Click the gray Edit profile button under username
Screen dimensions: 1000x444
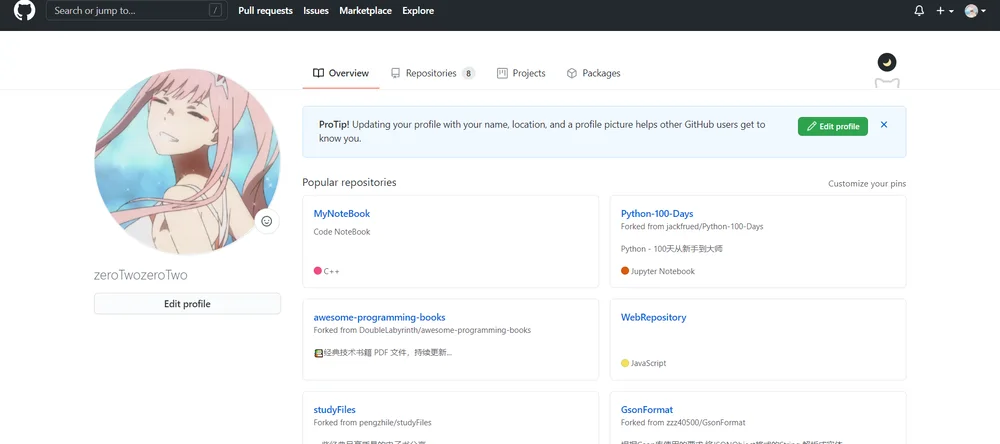click(187, 304)
